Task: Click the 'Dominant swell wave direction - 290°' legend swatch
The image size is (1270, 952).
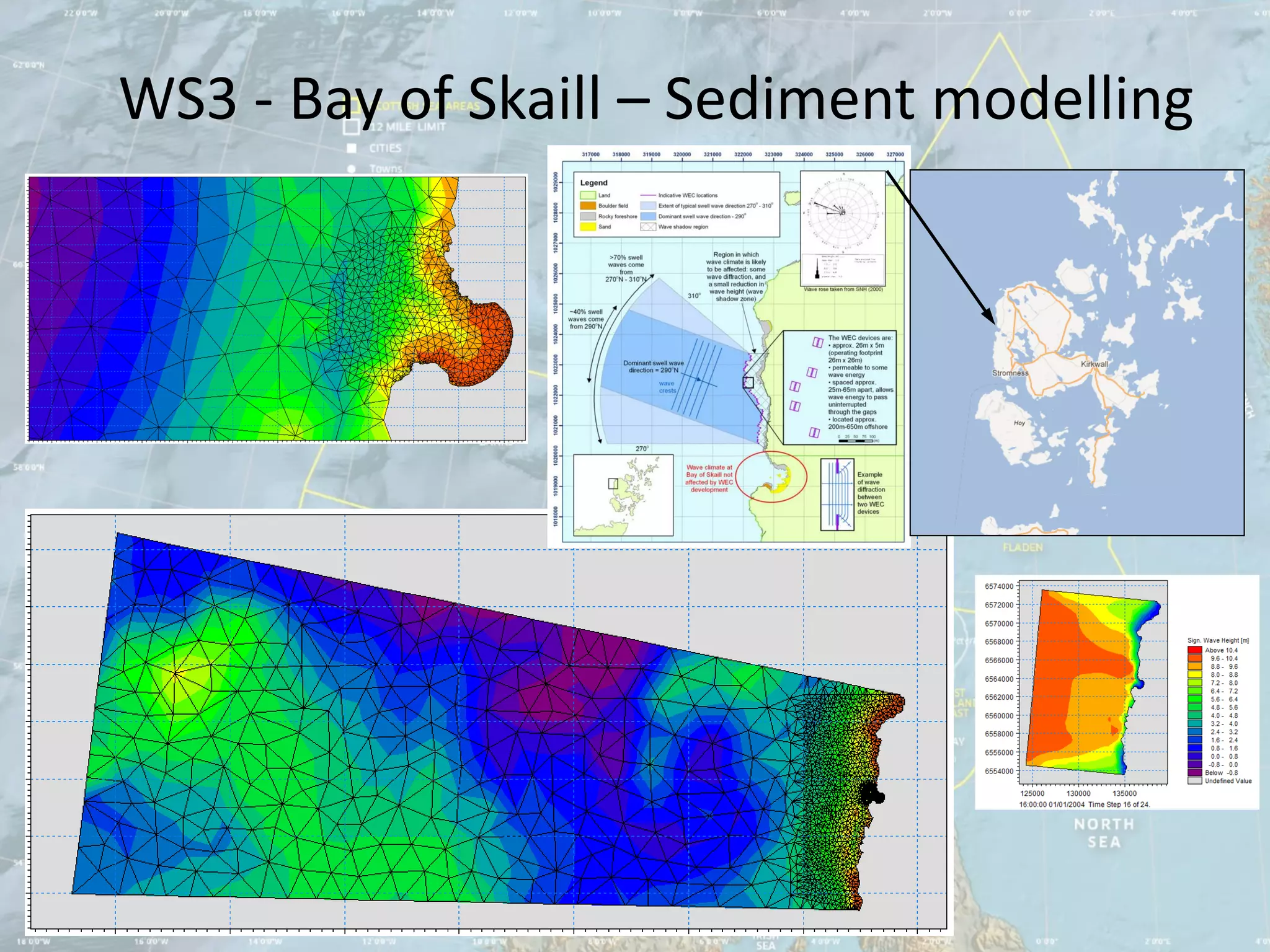Action: 648,216
